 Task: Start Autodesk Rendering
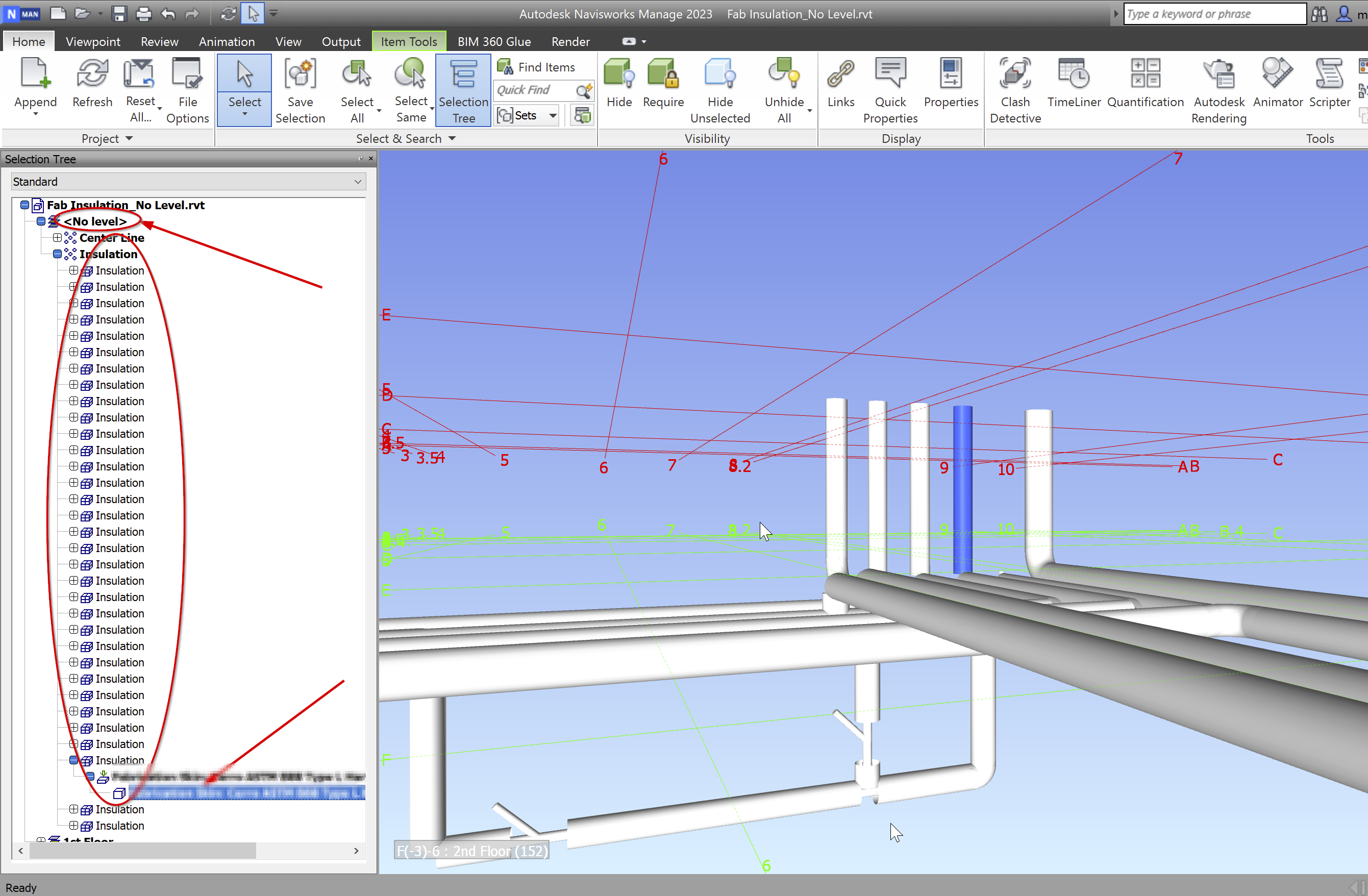pos(1218,89)
